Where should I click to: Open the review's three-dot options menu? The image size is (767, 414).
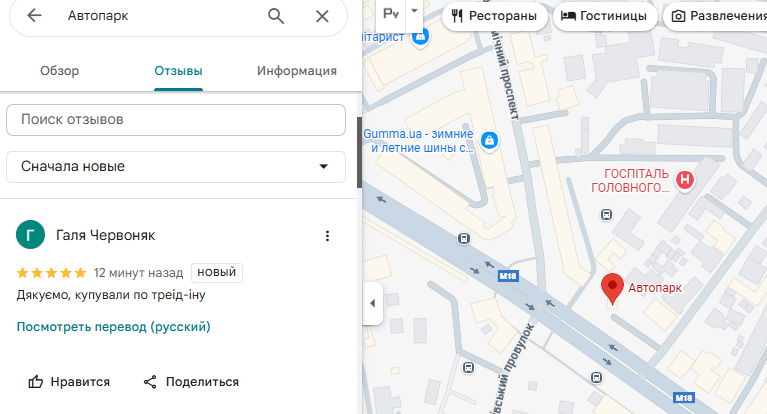pyautogui.click(x=326, y=236)
